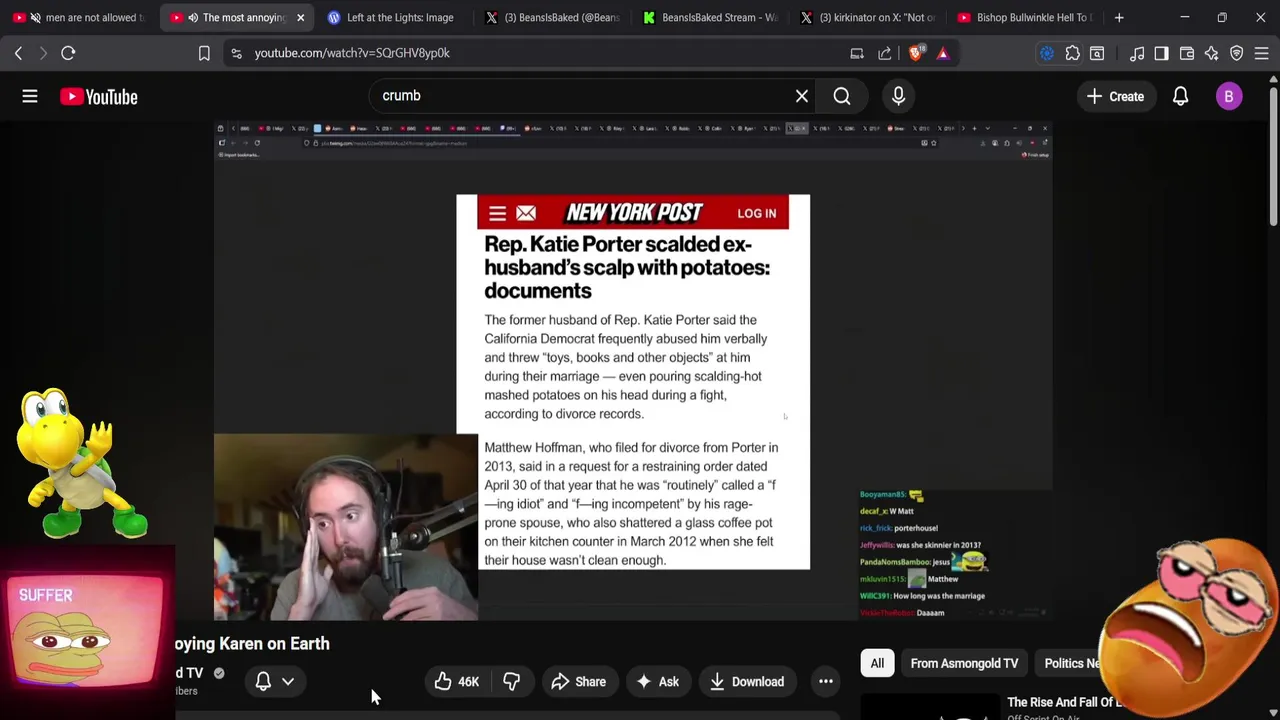Unmute the 'men are not allowed' tab

35,17
